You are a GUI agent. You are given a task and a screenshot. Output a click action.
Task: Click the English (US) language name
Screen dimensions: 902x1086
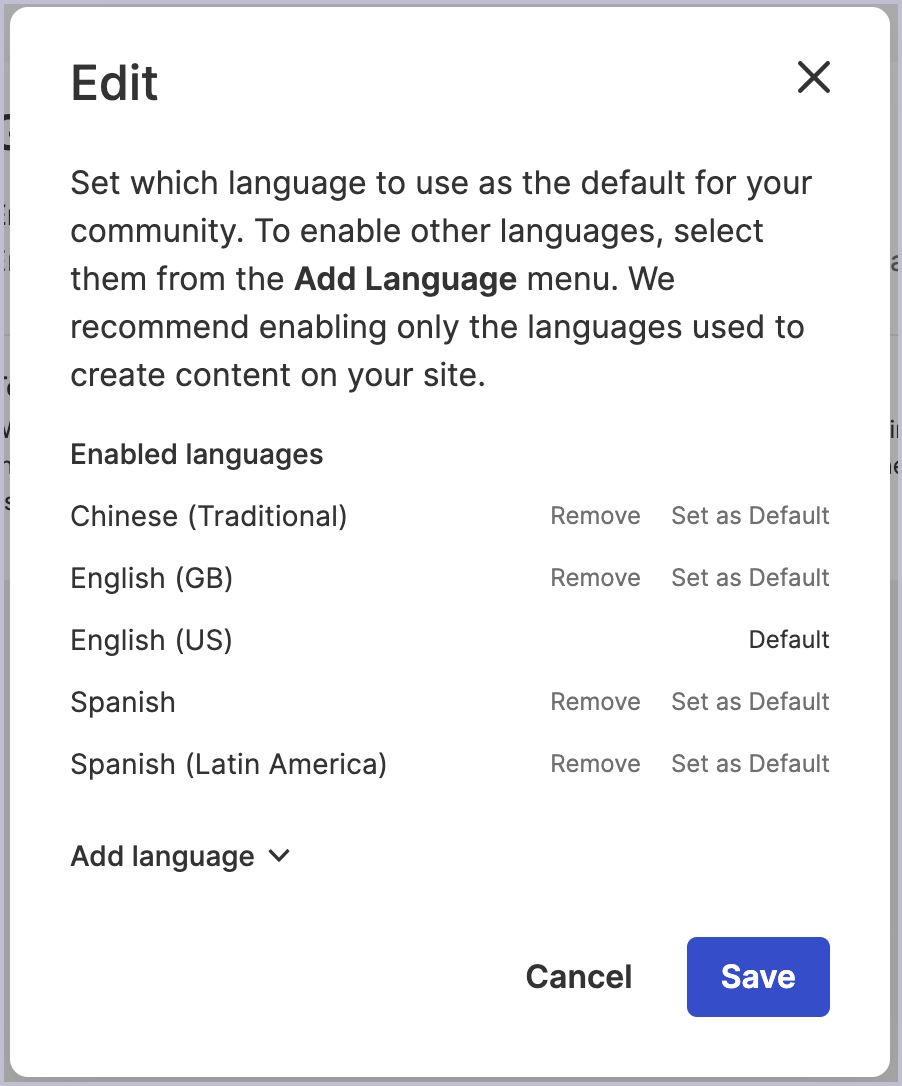tap(152, 640)
